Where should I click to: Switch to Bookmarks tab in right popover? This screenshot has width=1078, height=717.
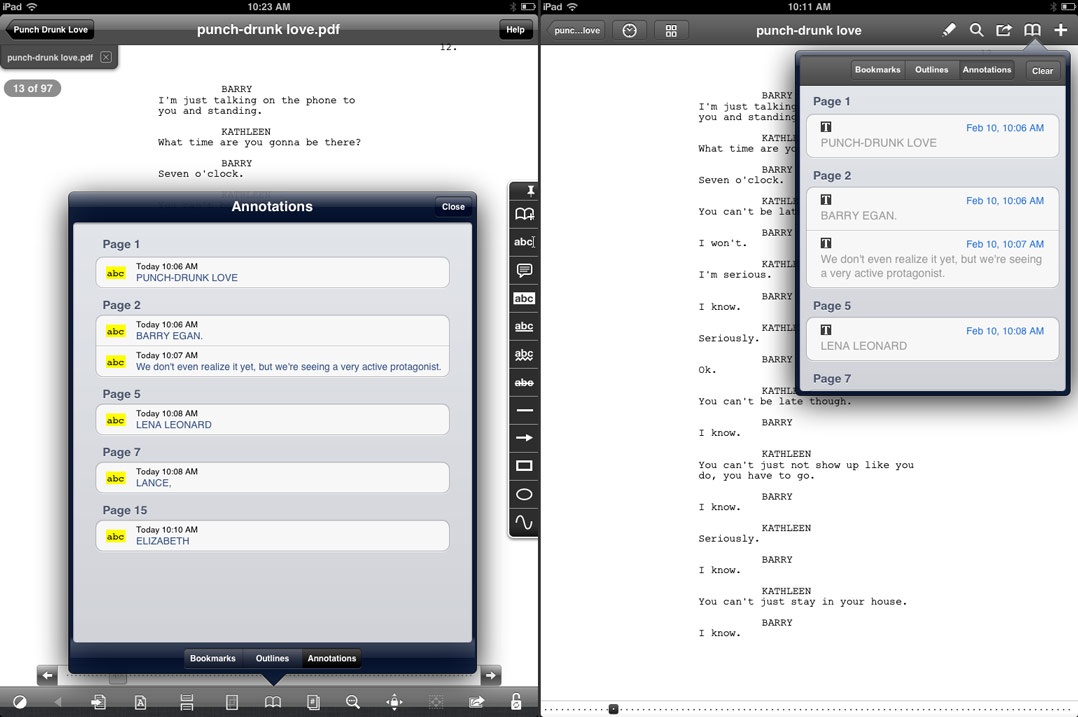coord(877,69)
